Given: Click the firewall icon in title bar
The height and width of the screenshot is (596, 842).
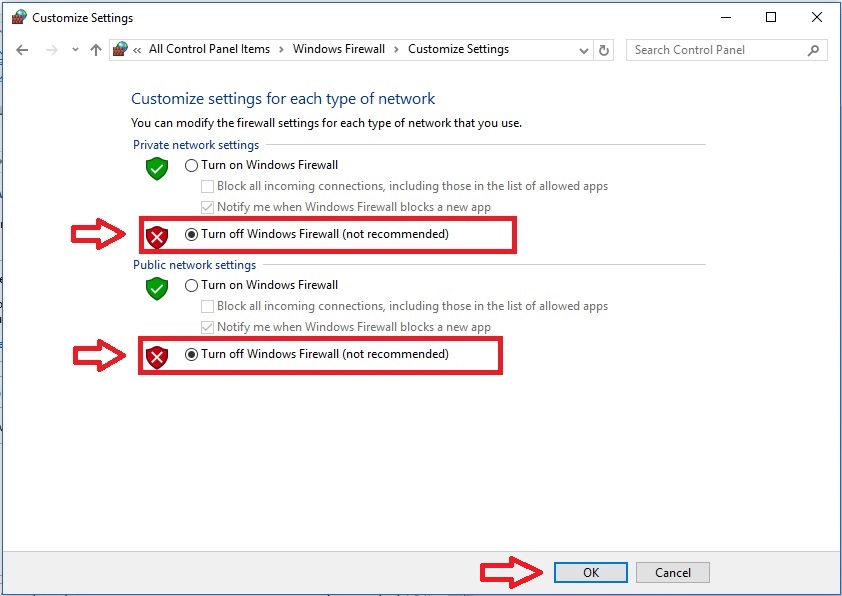Looking at the screenshot, I should [19, 17].
